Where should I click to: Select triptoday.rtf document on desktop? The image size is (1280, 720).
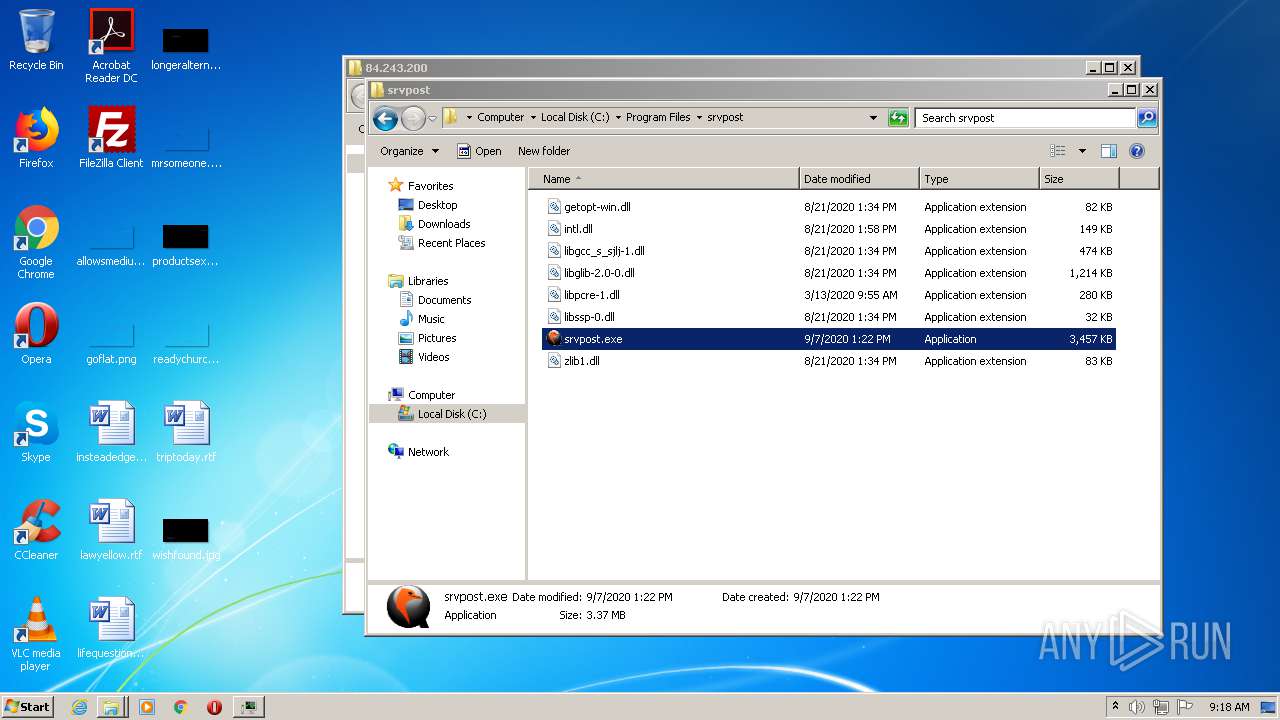pos(186,432)
